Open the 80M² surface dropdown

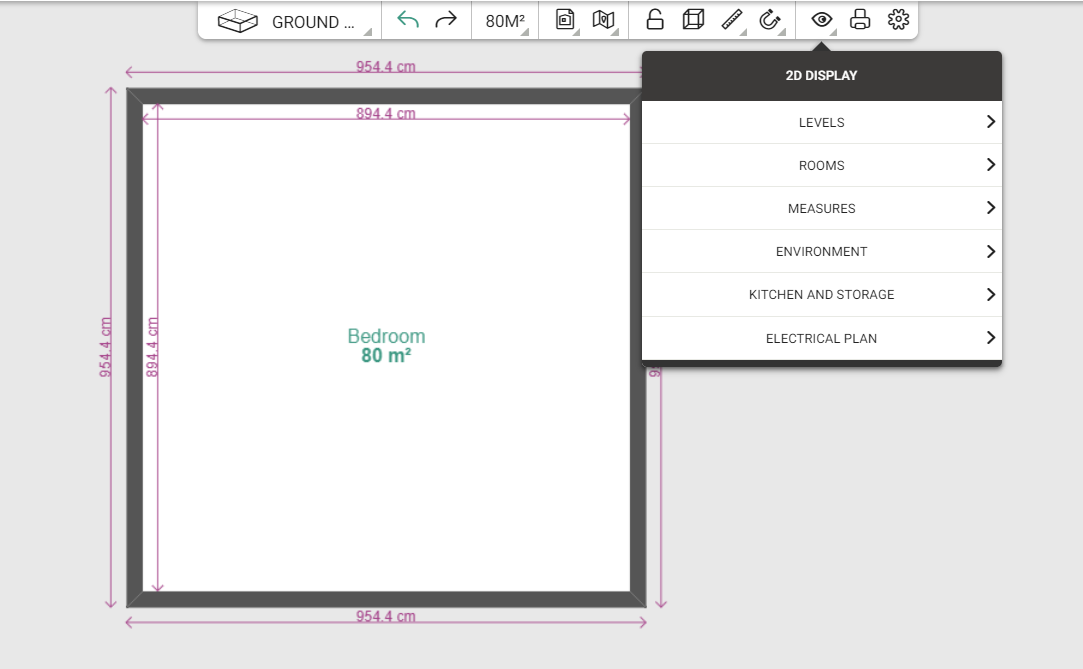pyautogui.click(x=506, y=21)
